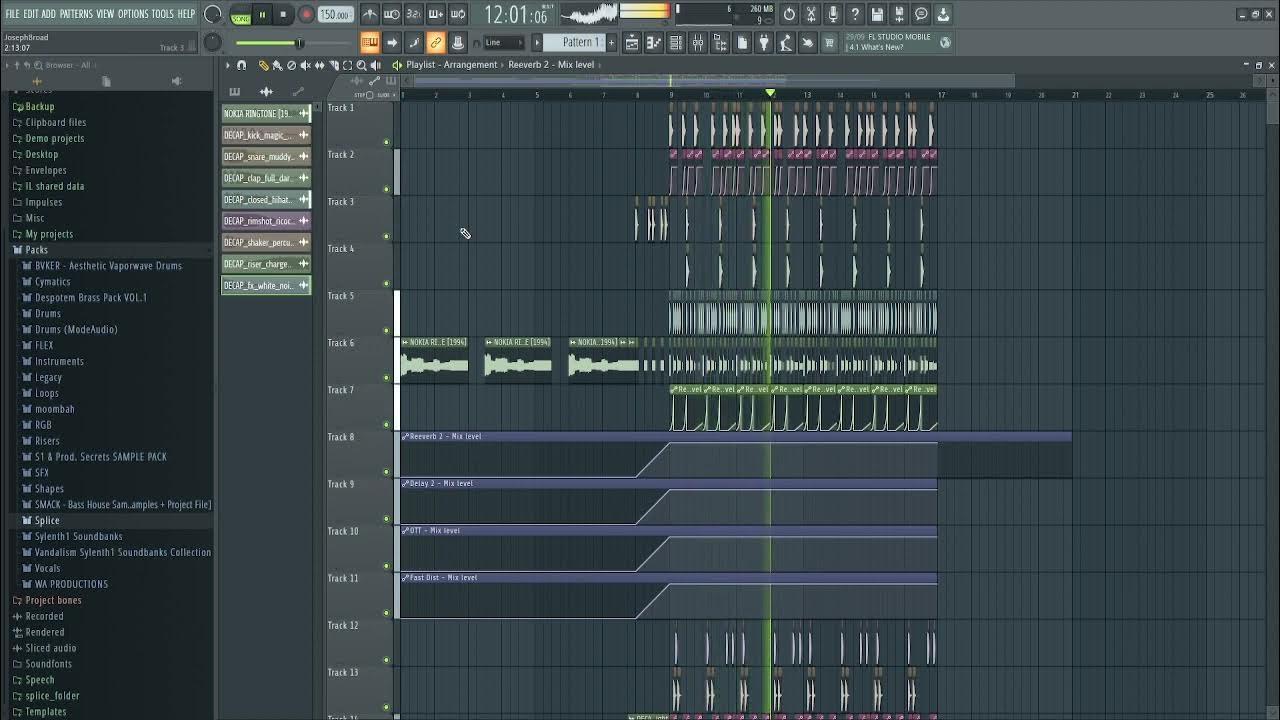The image size is (1280, 720).
Task: Mute Track 5 with its green light
Action: (387, 330)
